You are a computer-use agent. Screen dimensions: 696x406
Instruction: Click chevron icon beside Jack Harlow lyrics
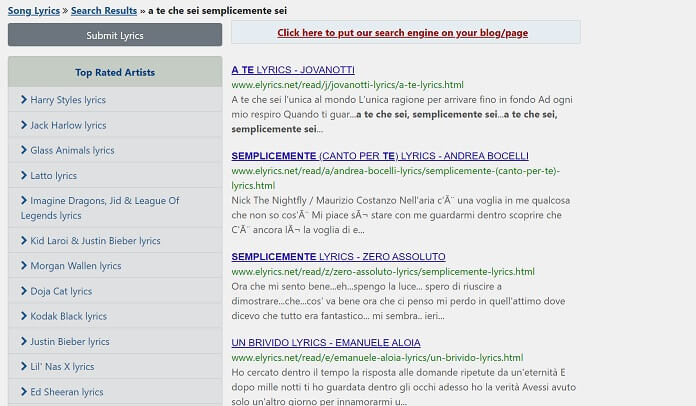pos(24,125)
